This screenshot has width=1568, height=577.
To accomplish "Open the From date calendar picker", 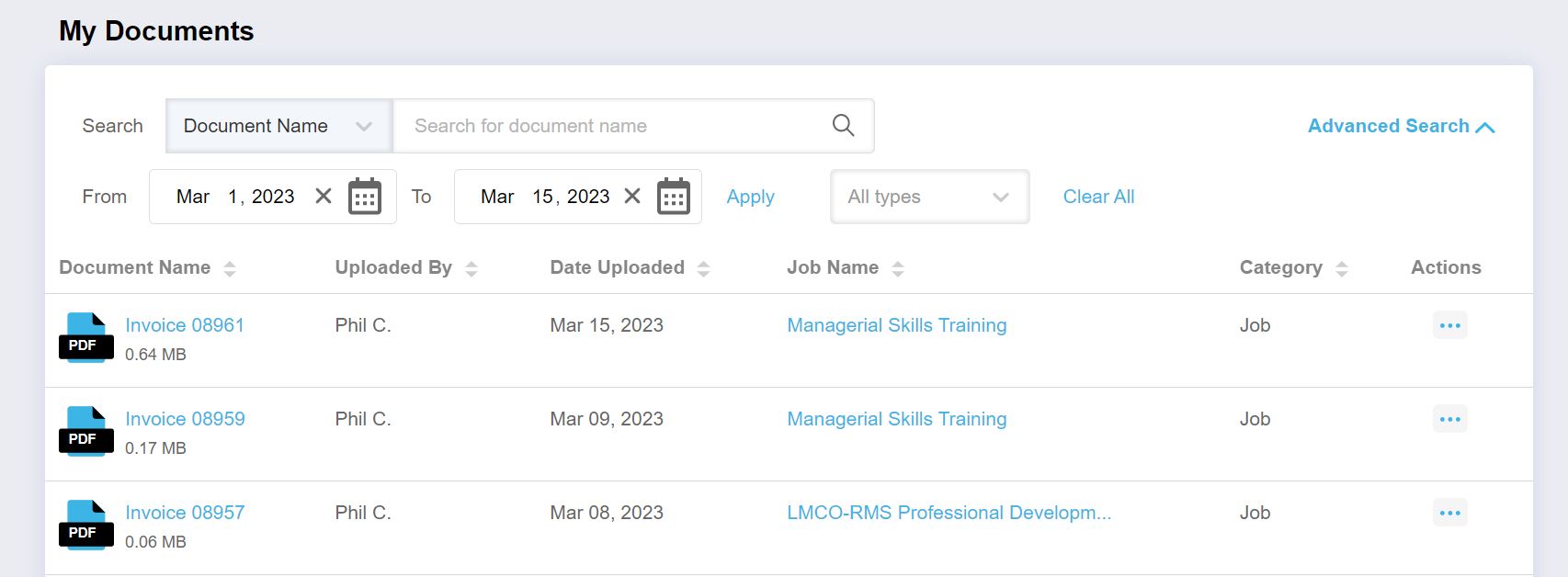I will point(365,197).
